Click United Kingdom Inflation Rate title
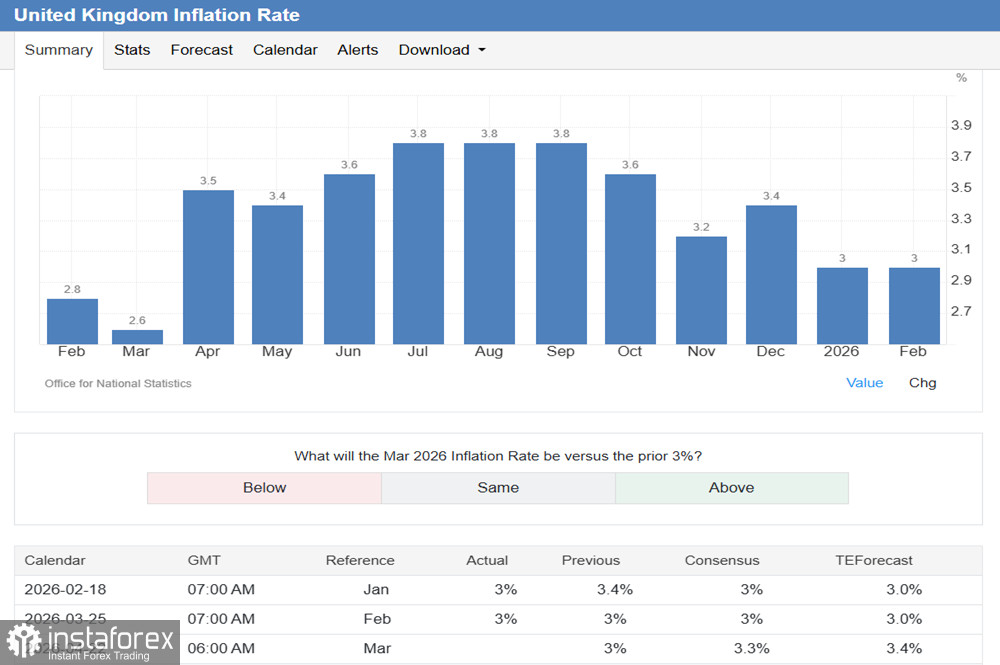 156,15
